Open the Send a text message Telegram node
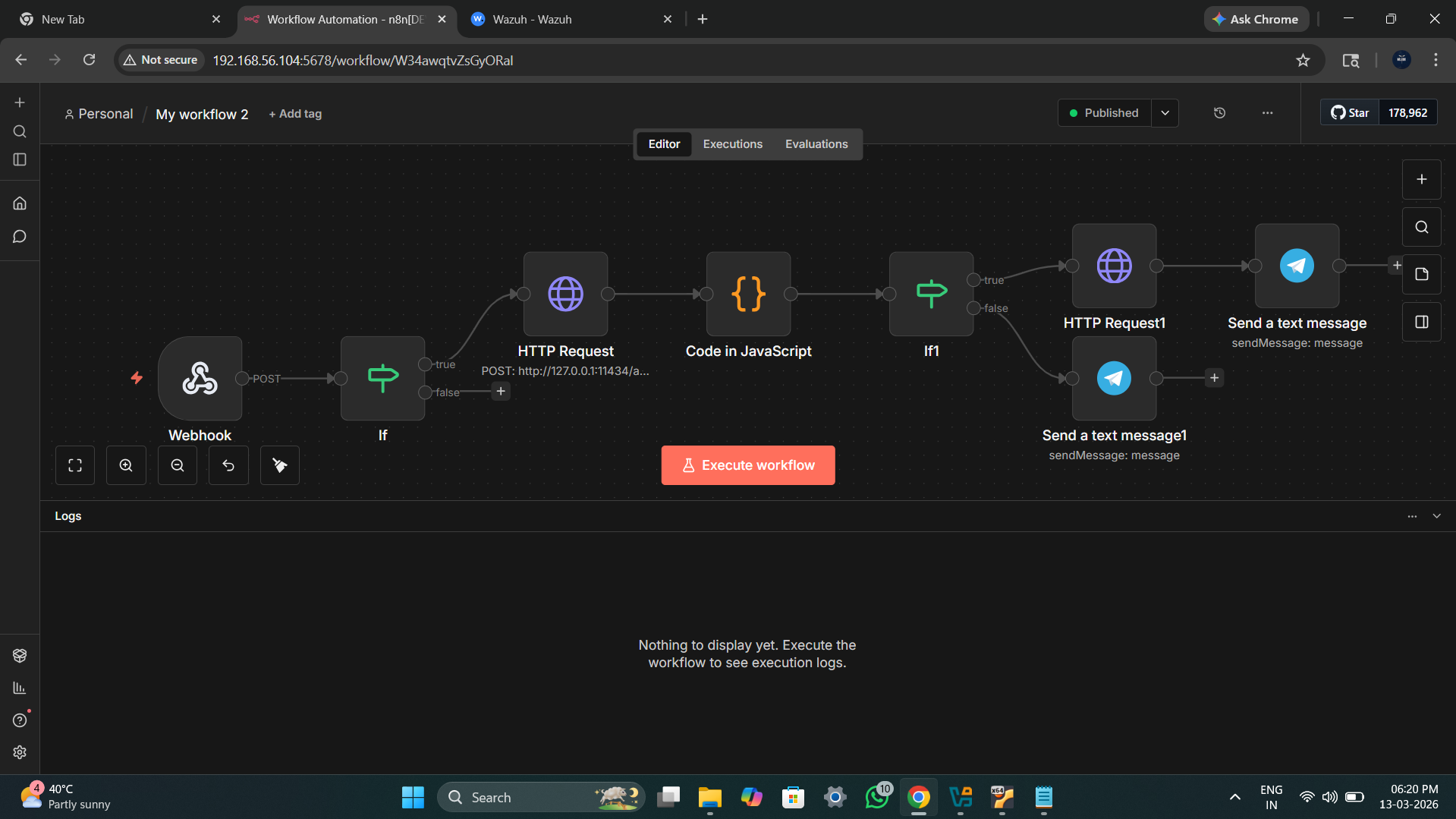The image size is (1456, 819). click(x=1297, y=266)
